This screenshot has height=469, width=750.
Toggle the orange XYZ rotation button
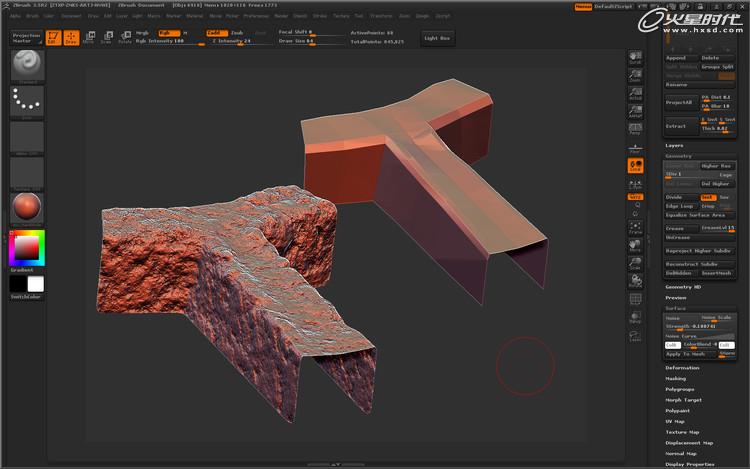635,197
